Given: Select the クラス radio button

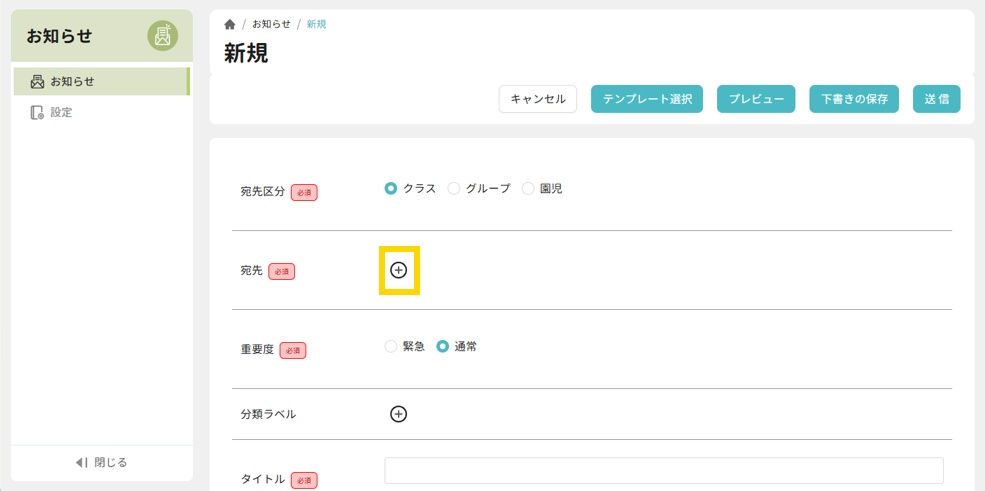Looking at the screenshot, I should pyautogui.click(x=391, y=188).
